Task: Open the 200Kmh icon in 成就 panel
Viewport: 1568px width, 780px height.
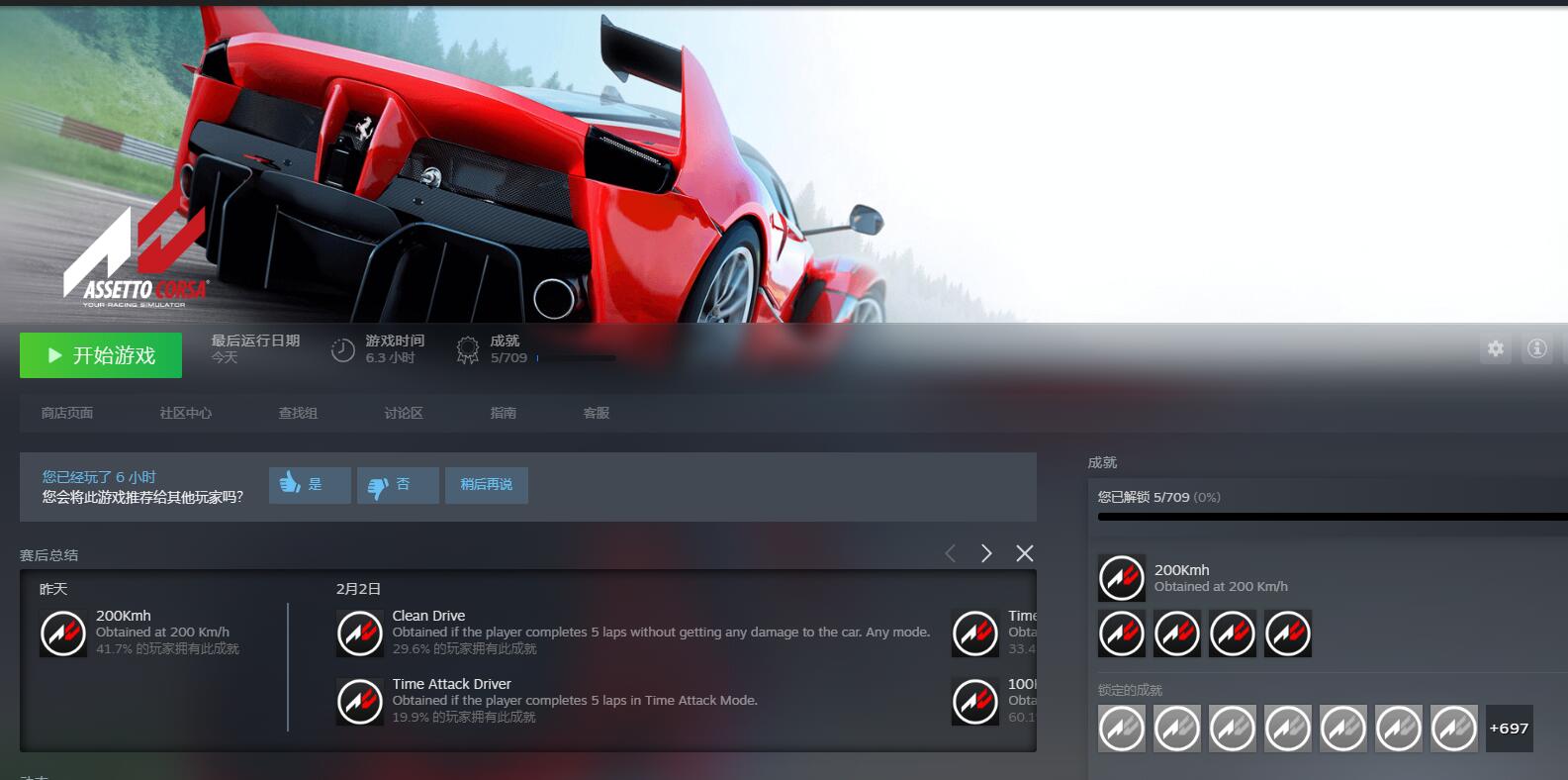Action: coord(1122,578)
